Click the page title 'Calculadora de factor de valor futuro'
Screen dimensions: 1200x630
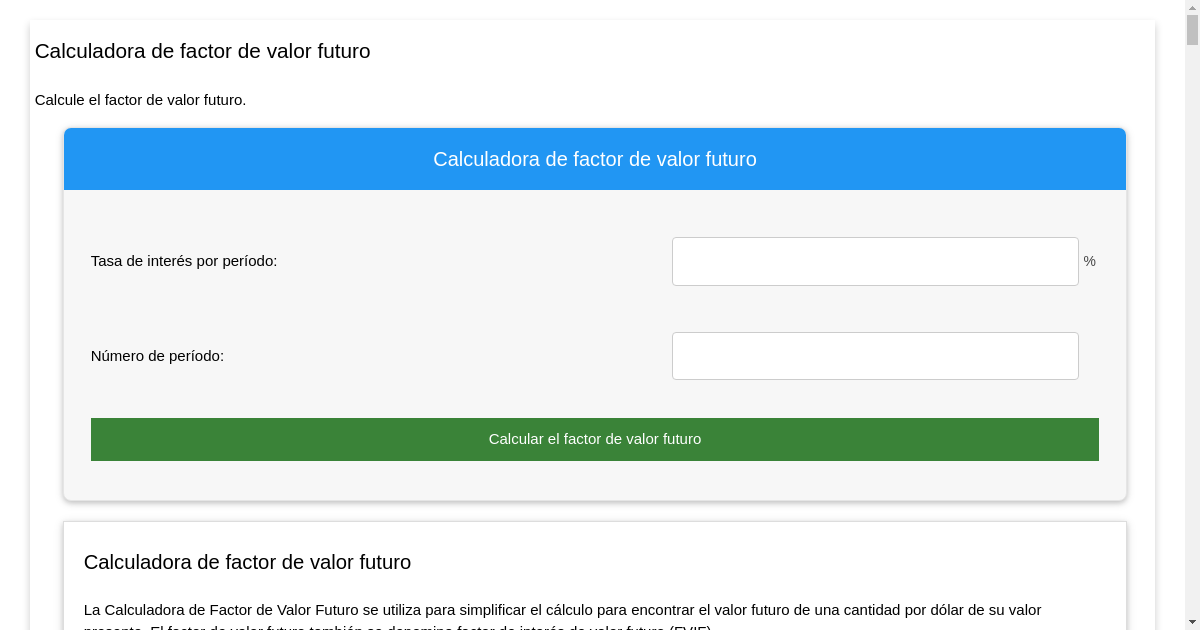pyautogui.click(x=203, y=51)
